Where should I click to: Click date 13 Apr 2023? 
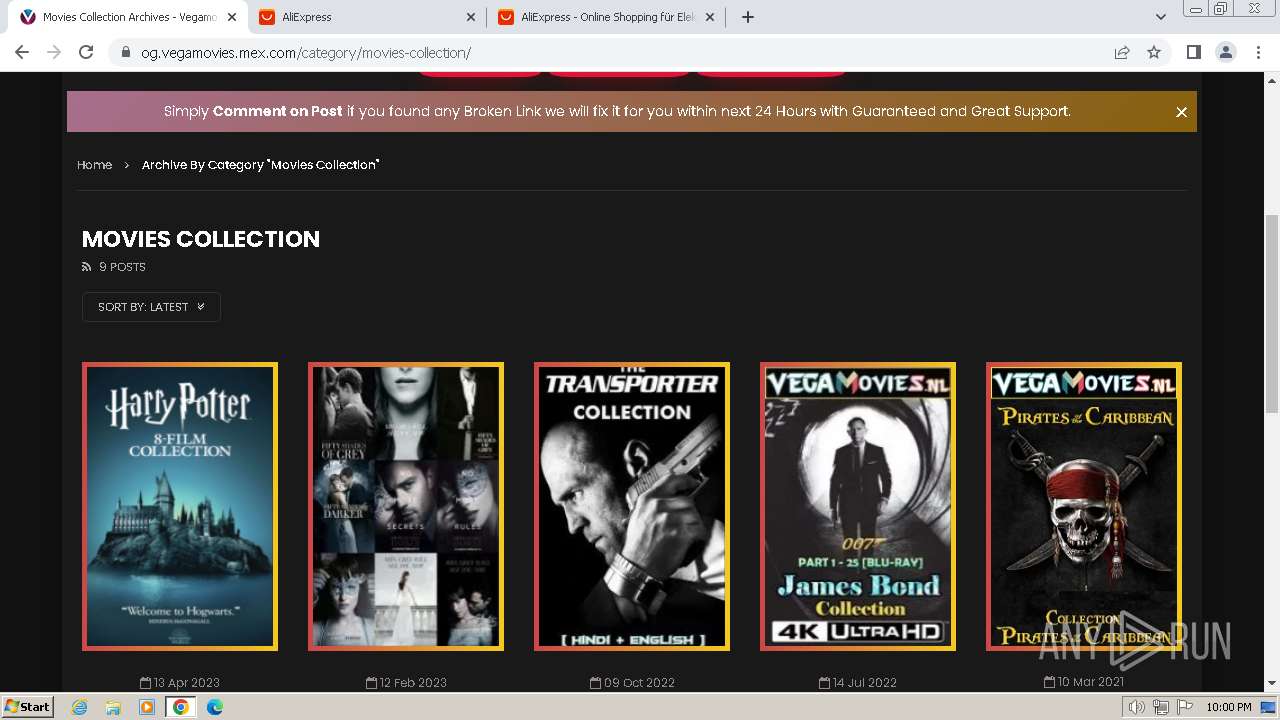180,683
